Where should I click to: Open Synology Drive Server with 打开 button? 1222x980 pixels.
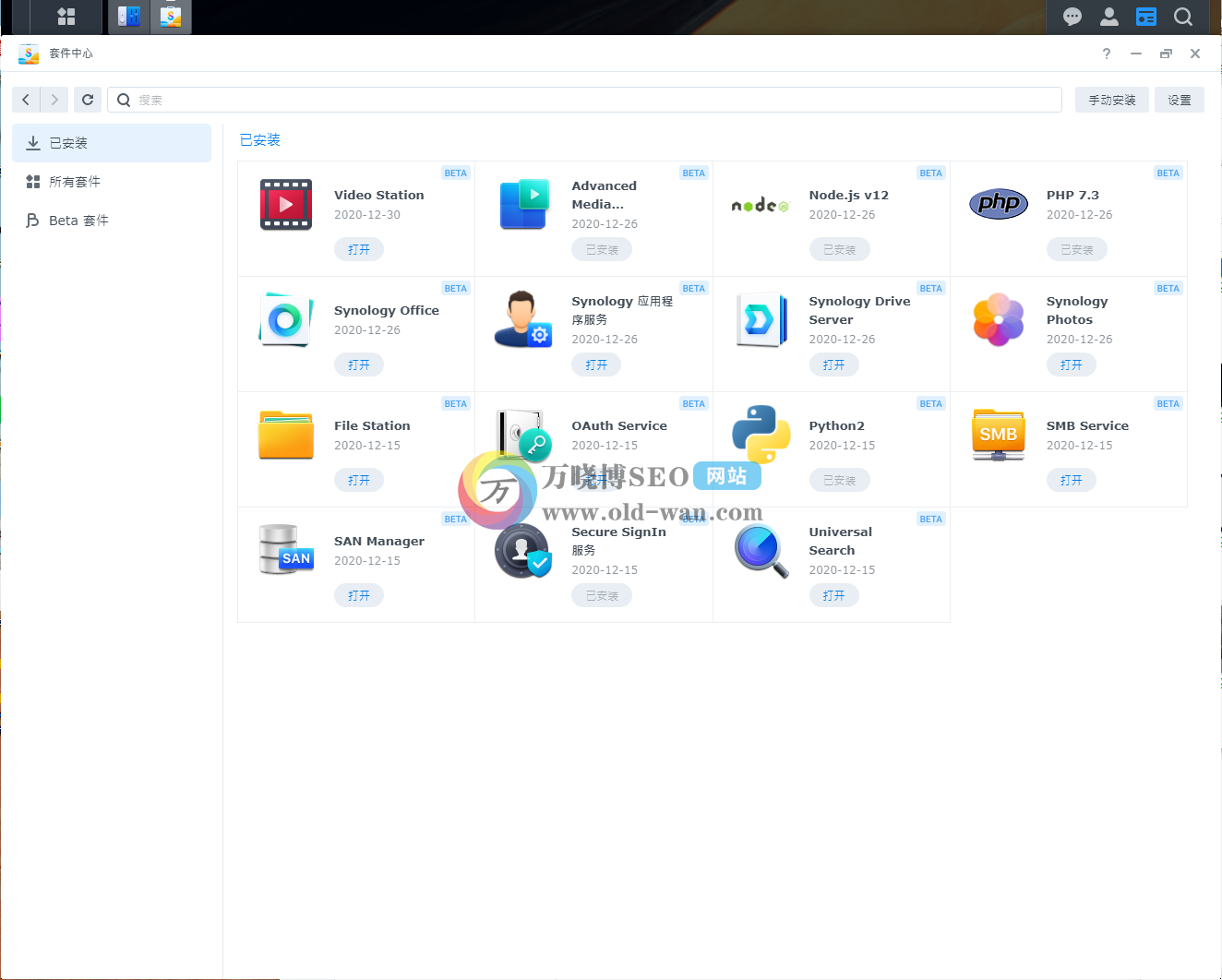pos(834,365)
